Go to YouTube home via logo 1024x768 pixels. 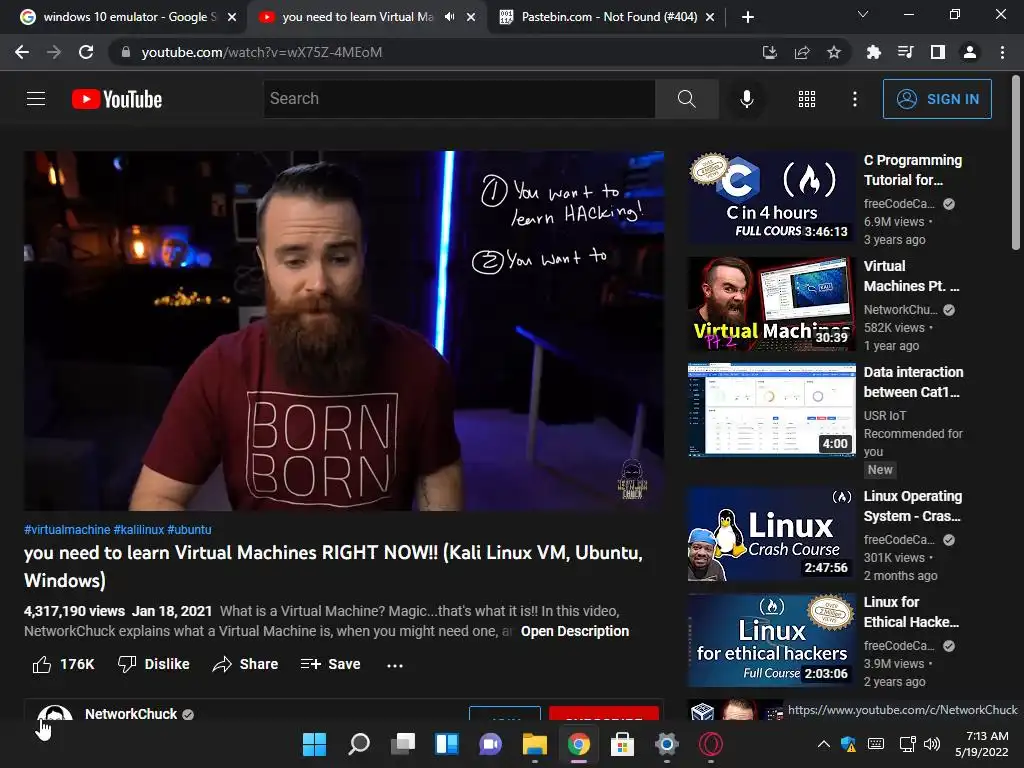coord(117,99)
